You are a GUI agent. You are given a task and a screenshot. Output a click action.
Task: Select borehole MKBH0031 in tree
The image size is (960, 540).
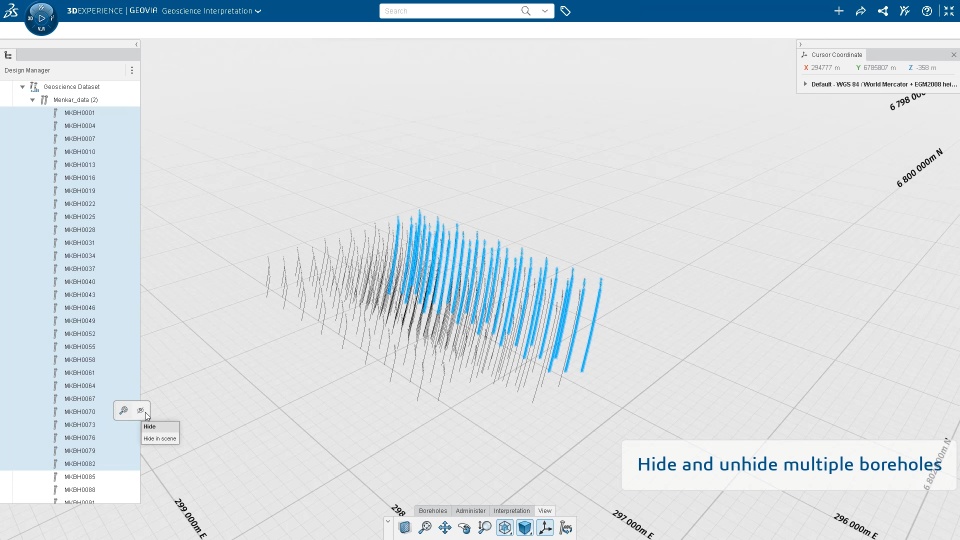point(80,243)
